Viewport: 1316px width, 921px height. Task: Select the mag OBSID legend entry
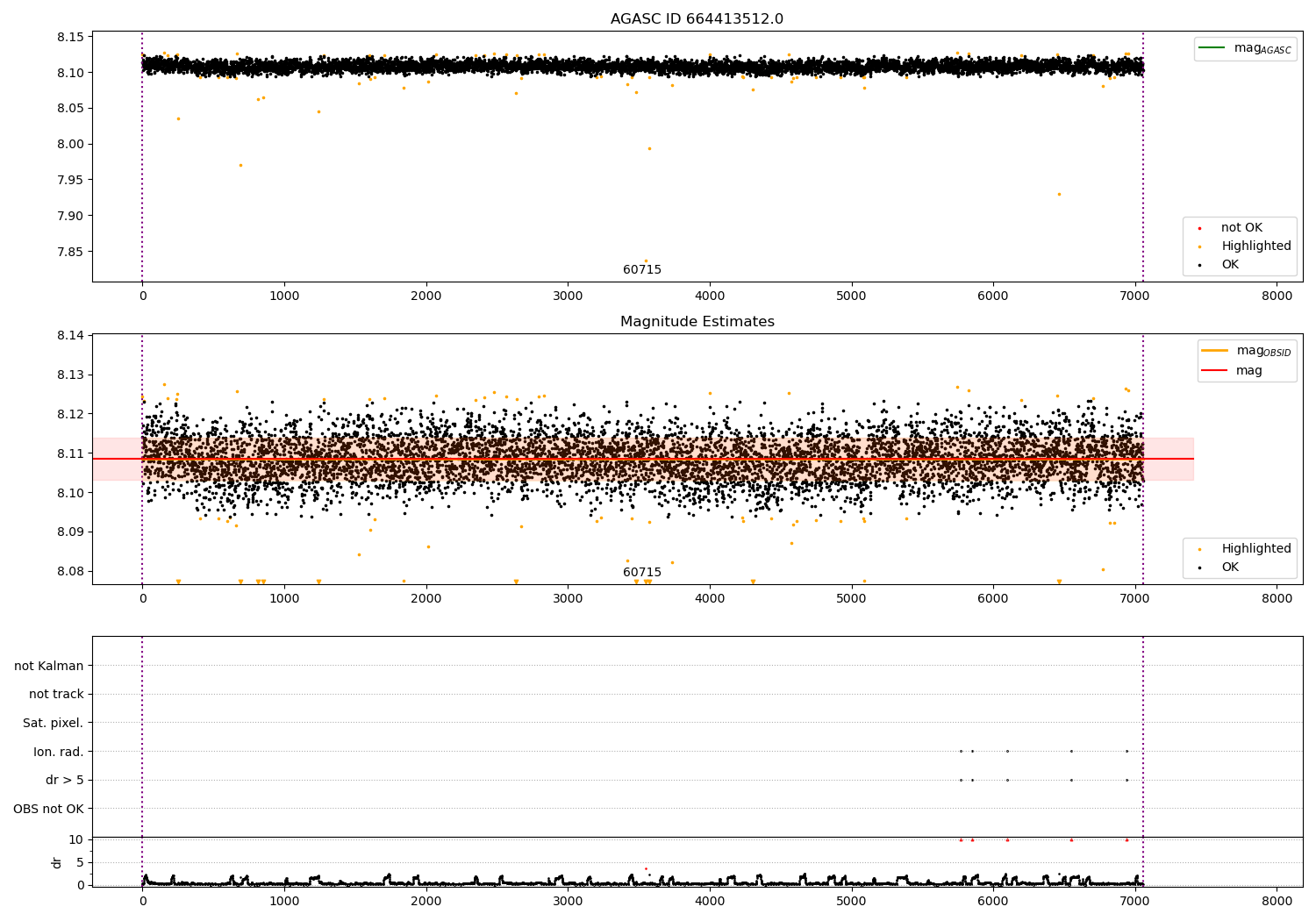click(x=1247, y=351)
